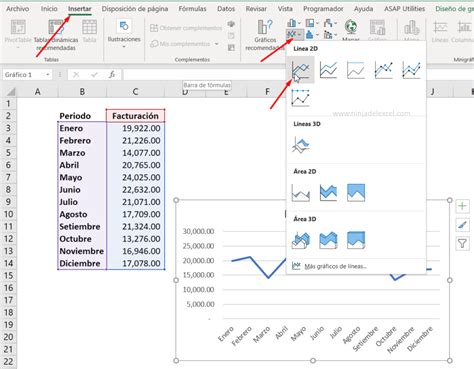Select the 2D 100% Stacked Area chart
Image resolution: width=474 pixels, height=369 pixels.
coord(356,193)
